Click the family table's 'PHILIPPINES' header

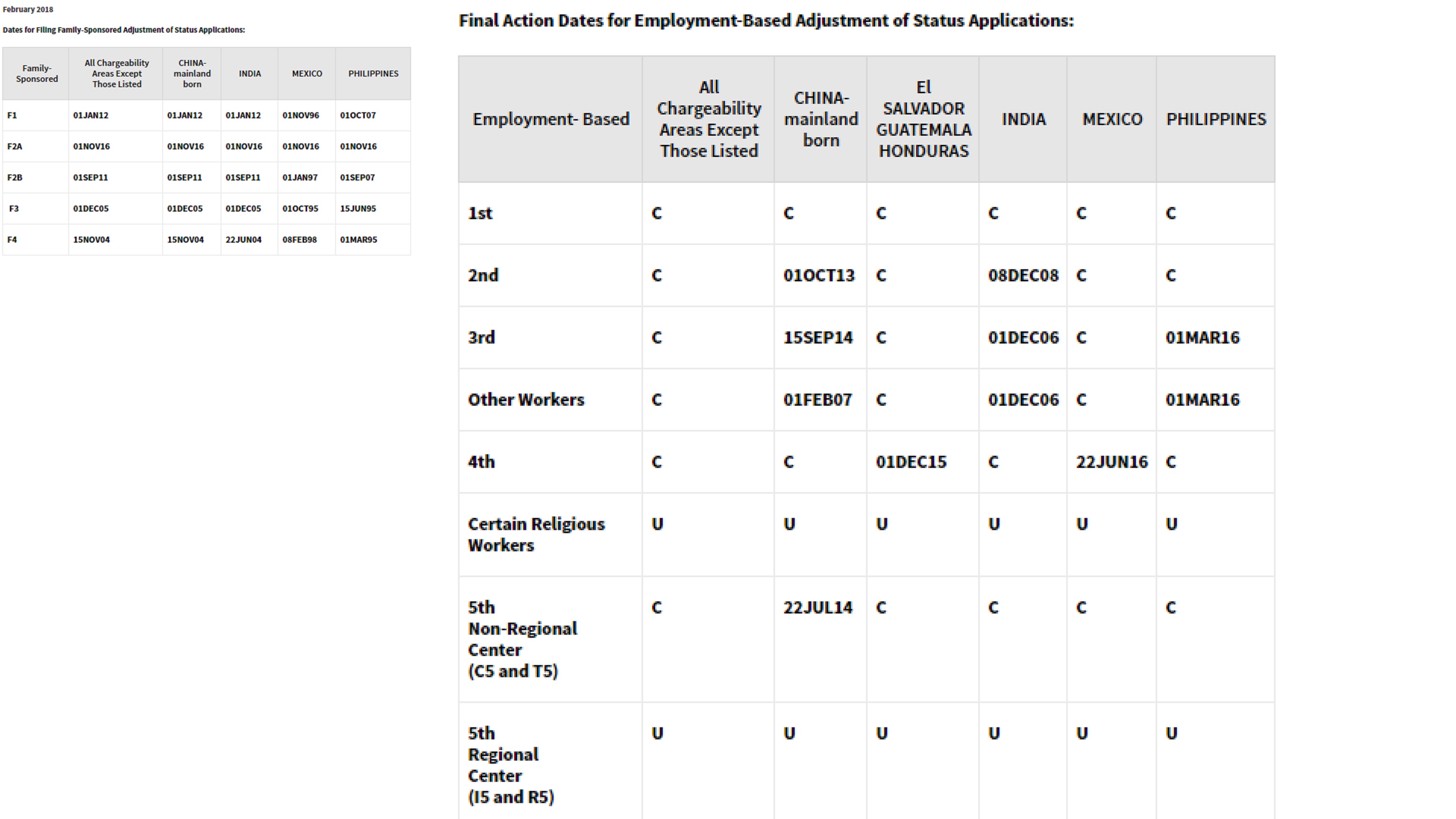click(373, 74)
